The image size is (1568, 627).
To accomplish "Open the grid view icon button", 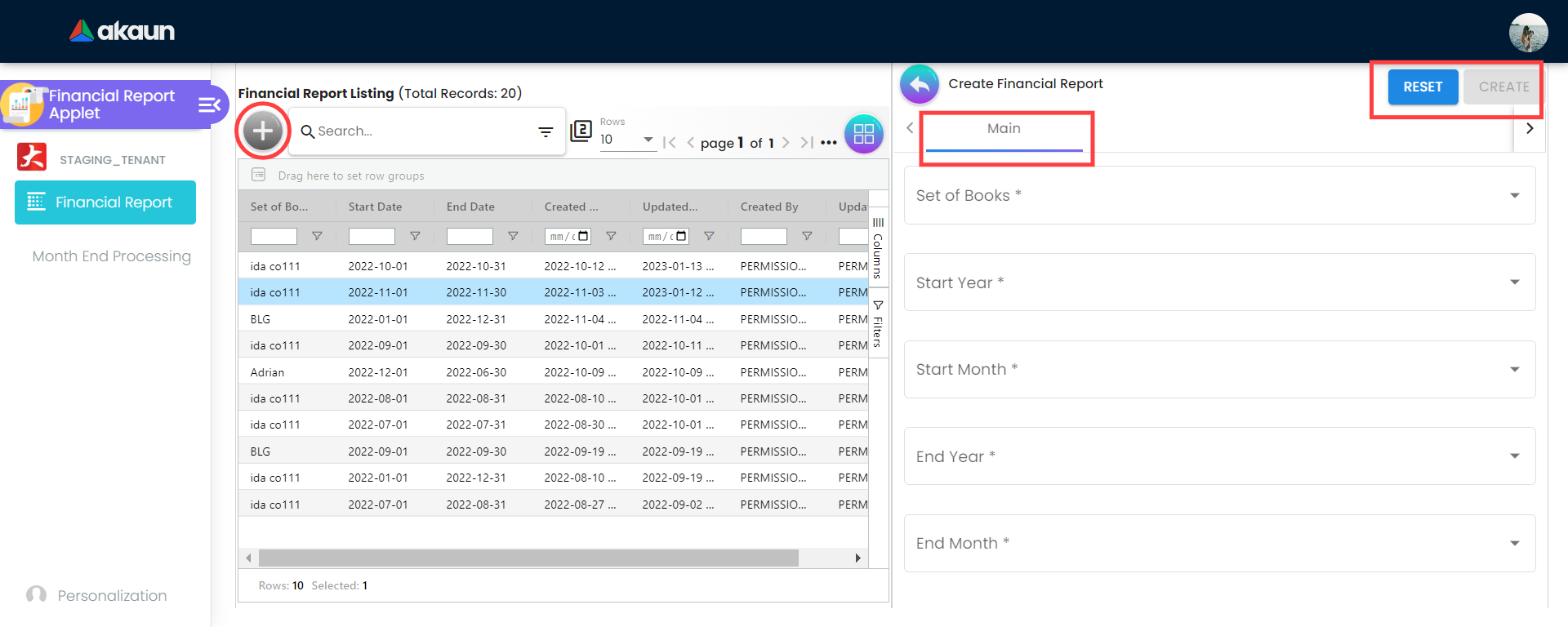I will coord(863,134).
